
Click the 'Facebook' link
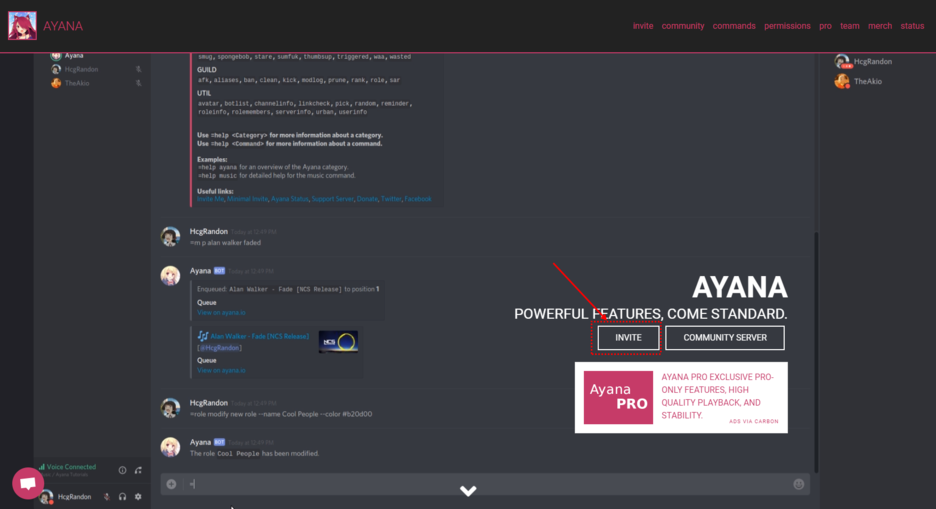pos(418,199)
